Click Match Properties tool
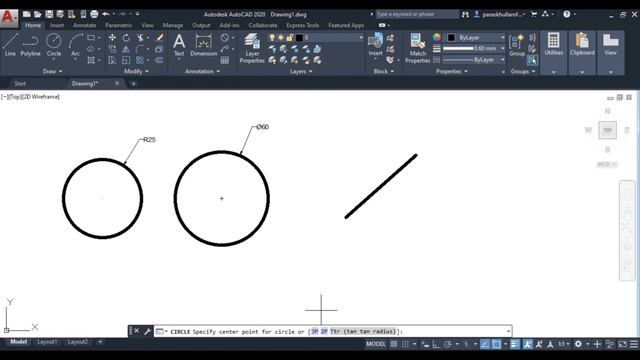Viewport: 640px width, 360px height. point(418,48)
